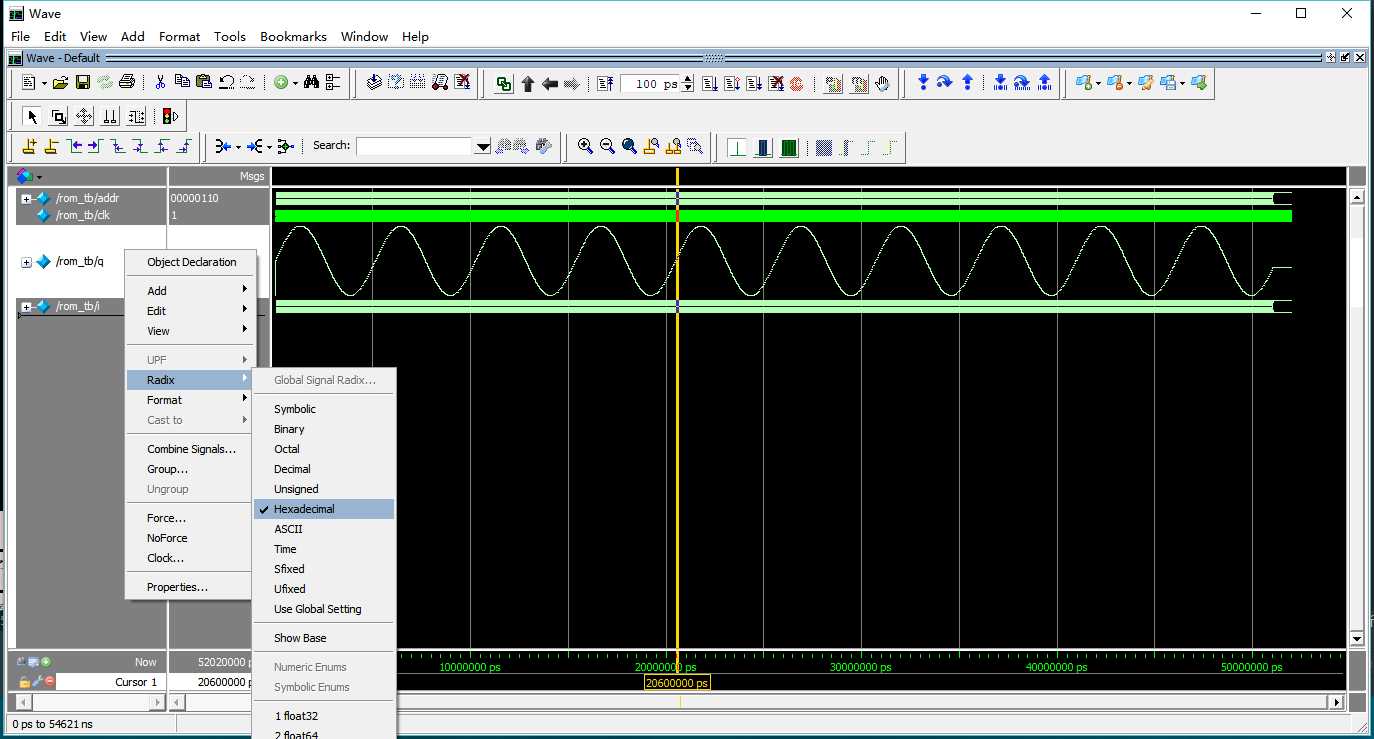Click the hand pan icon
The width and height of the screenshot is (1374, 739).
(882, 84)
